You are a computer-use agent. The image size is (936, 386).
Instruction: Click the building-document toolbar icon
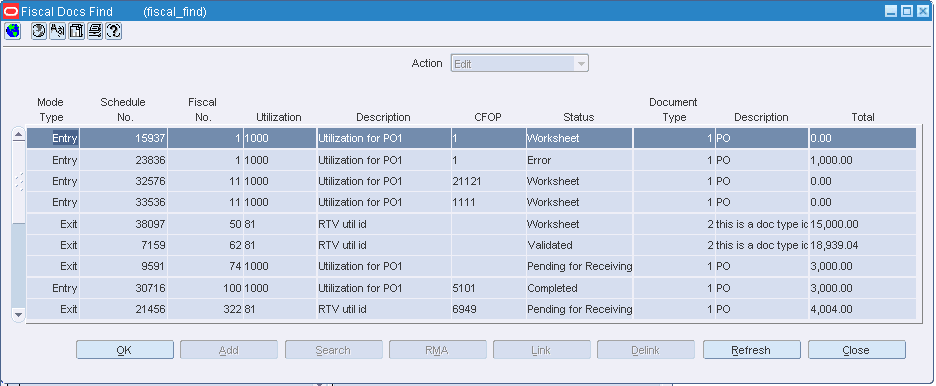pos(76,31)
